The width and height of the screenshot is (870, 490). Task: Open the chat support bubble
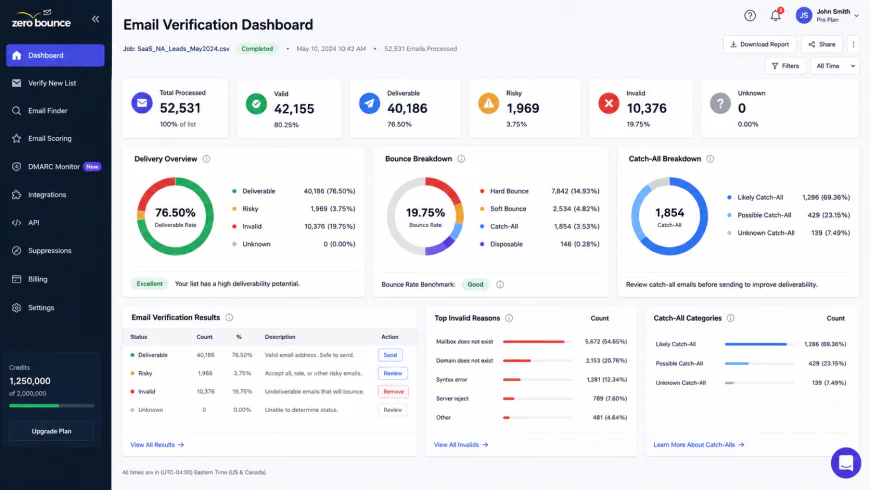point(846,462)
